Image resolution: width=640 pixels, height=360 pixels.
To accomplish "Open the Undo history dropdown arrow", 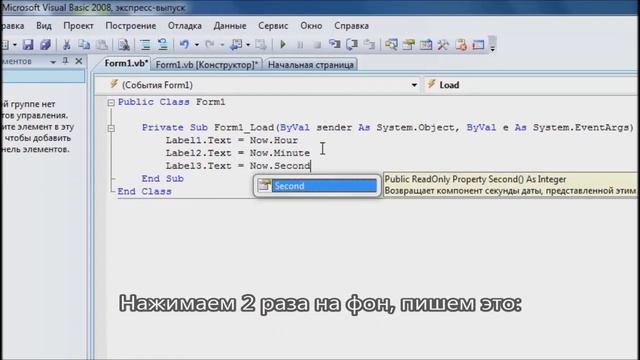I will 196,45.
